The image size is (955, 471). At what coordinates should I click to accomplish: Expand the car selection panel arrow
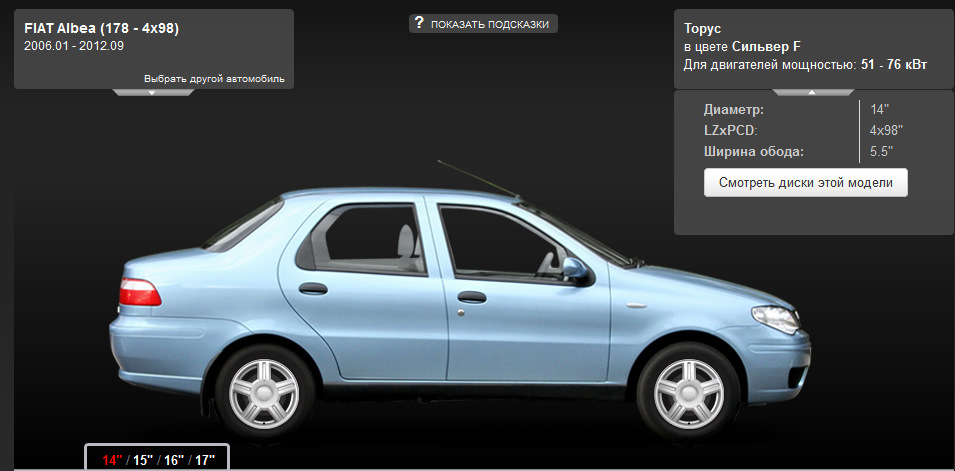(x=153, y=93)
